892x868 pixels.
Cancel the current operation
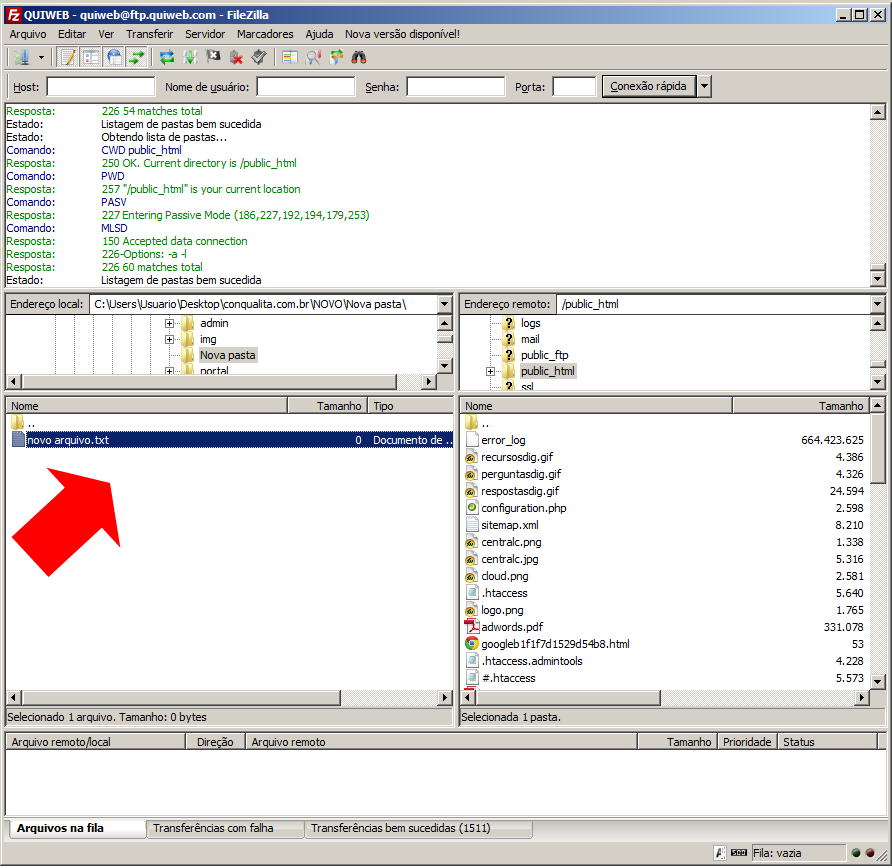click(213, 57)
